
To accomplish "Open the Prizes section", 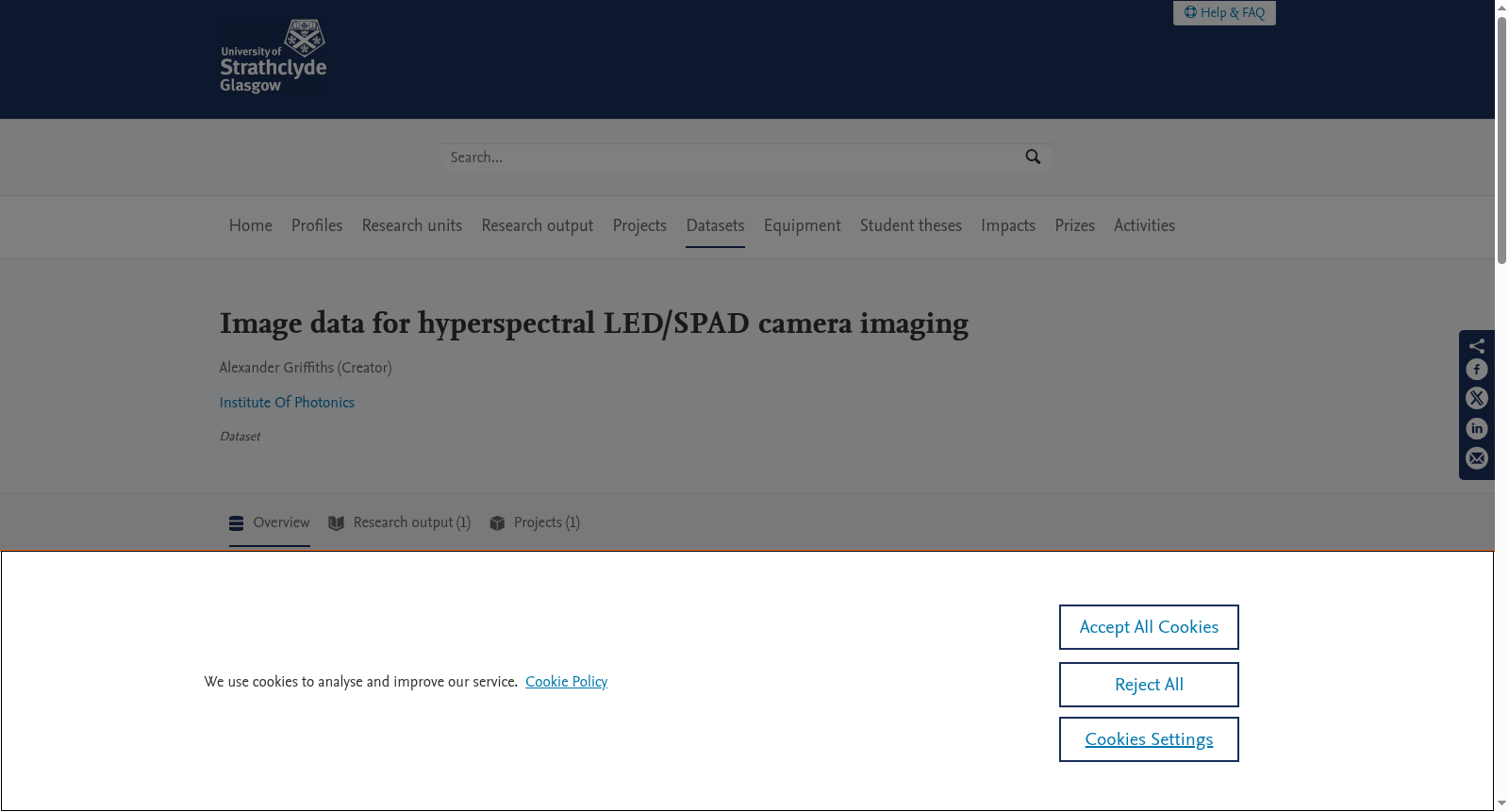I will pyautogui.click(x=1075, y=225).
